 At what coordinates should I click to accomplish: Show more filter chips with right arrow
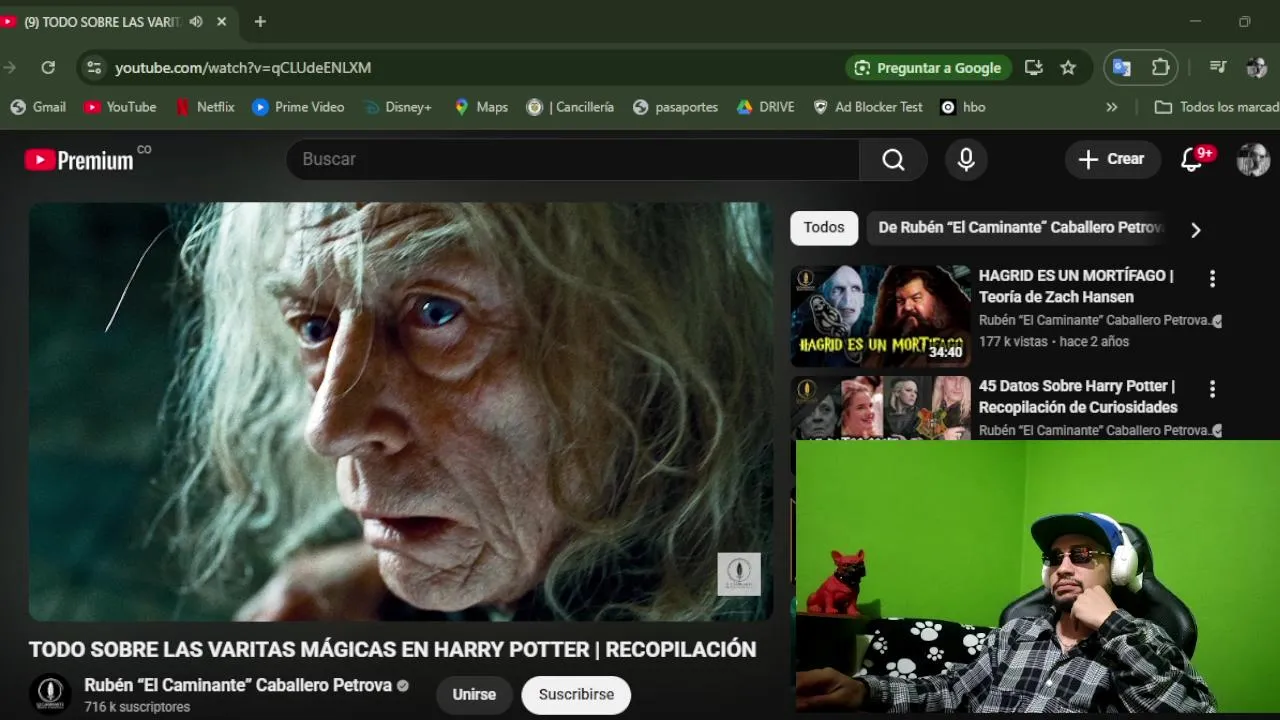pos(1195,230)
